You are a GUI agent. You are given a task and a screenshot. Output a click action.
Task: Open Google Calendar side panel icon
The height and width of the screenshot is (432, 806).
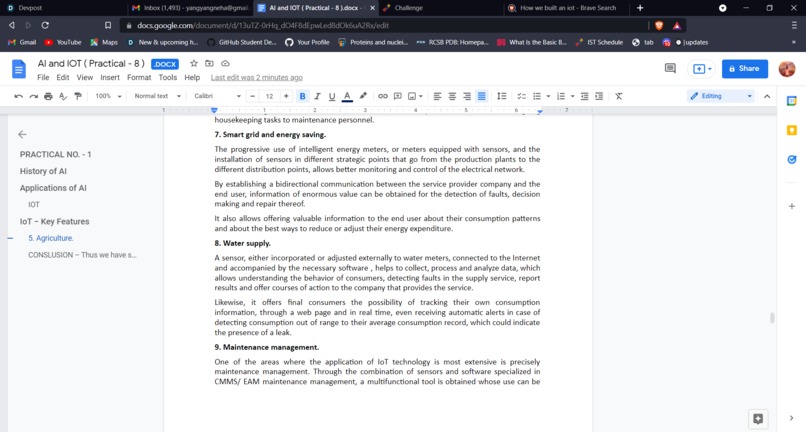pyautogui.click(x=792, y=101)
